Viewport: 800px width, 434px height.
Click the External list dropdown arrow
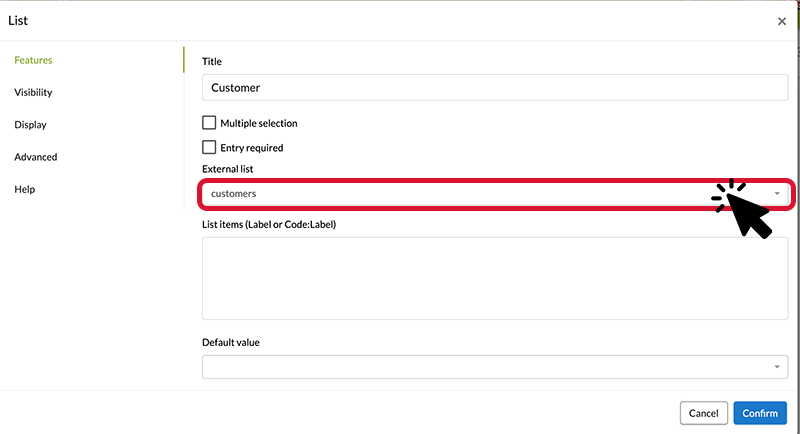(777, 194)
